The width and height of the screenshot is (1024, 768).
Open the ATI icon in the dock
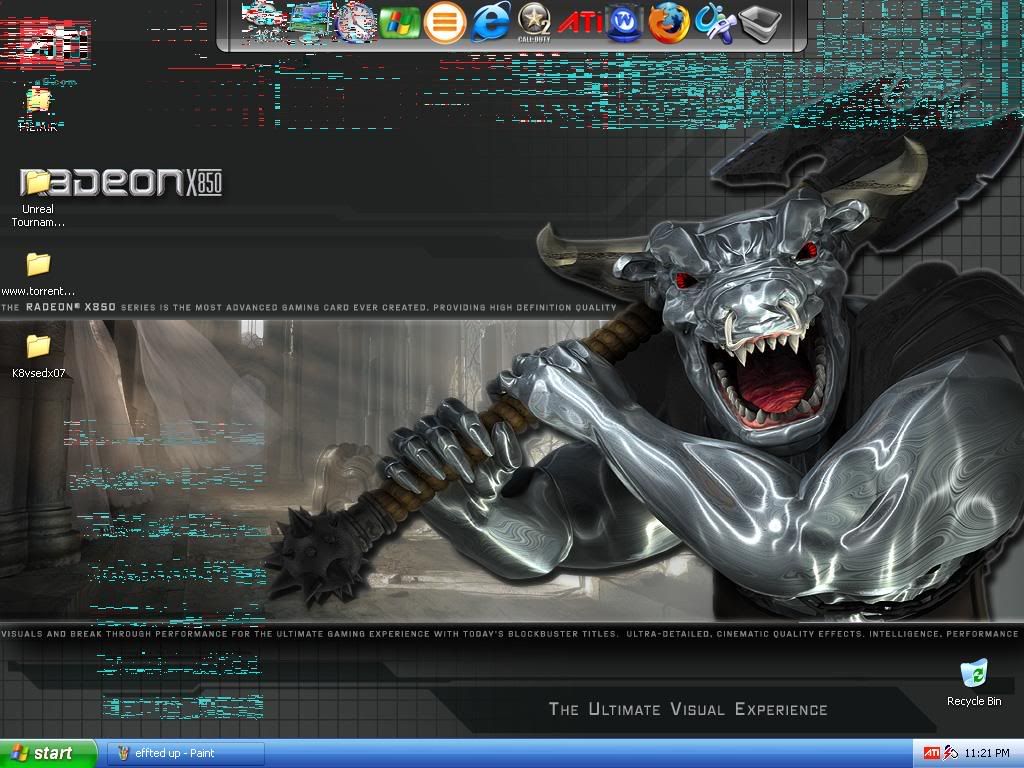point(580,22)
